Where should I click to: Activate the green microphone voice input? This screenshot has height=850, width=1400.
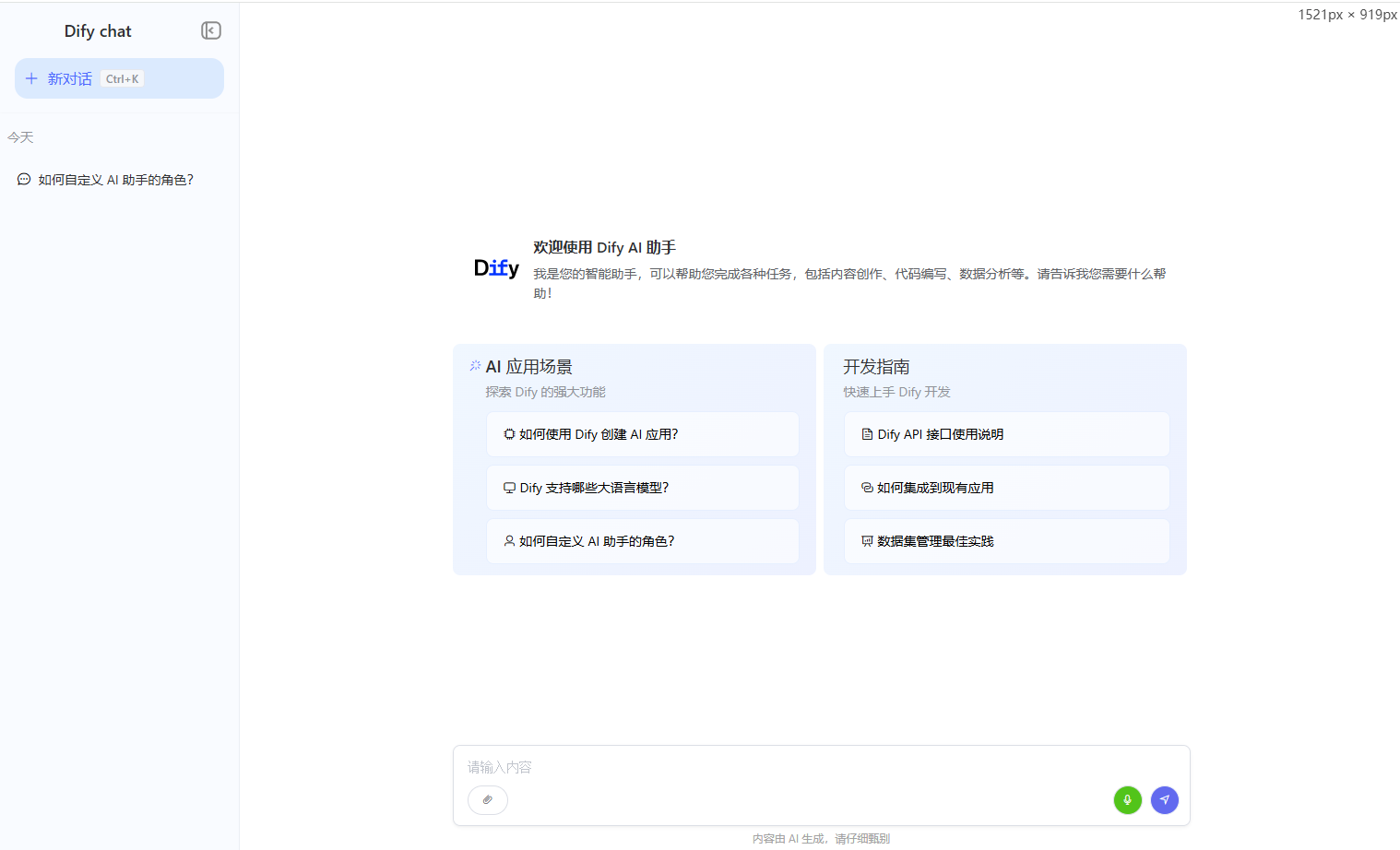[x=1128, y=800]
